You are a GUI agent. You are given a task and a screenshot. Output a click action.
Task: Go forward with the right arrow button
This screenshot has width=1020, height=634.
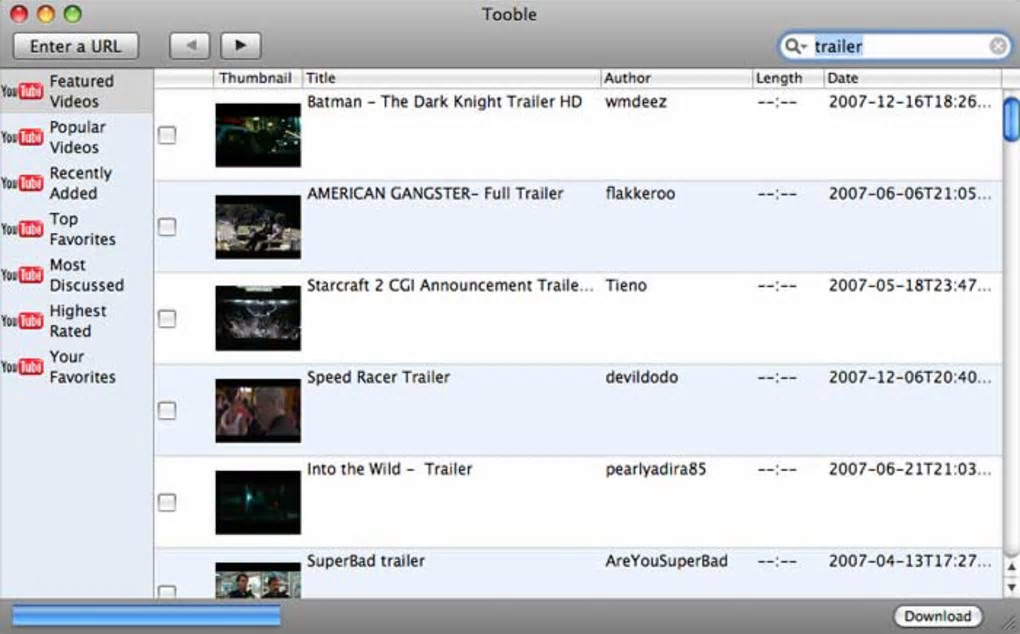pyautogui.click(x=241, y=46)
